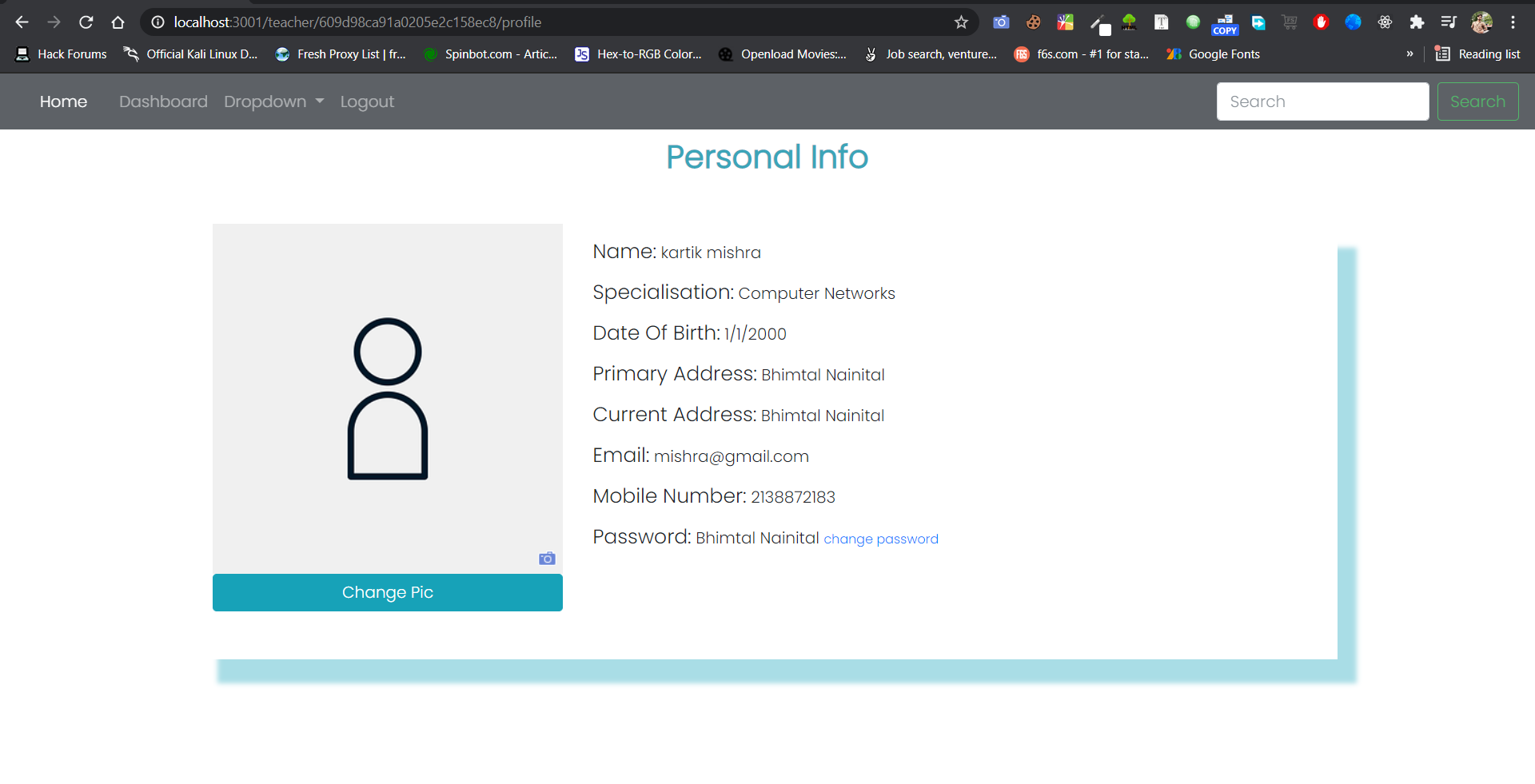This screenshot has width=1535, height=784.
Task: Open the Extensions puzzle-piece icon
Action: [1417, 22]
